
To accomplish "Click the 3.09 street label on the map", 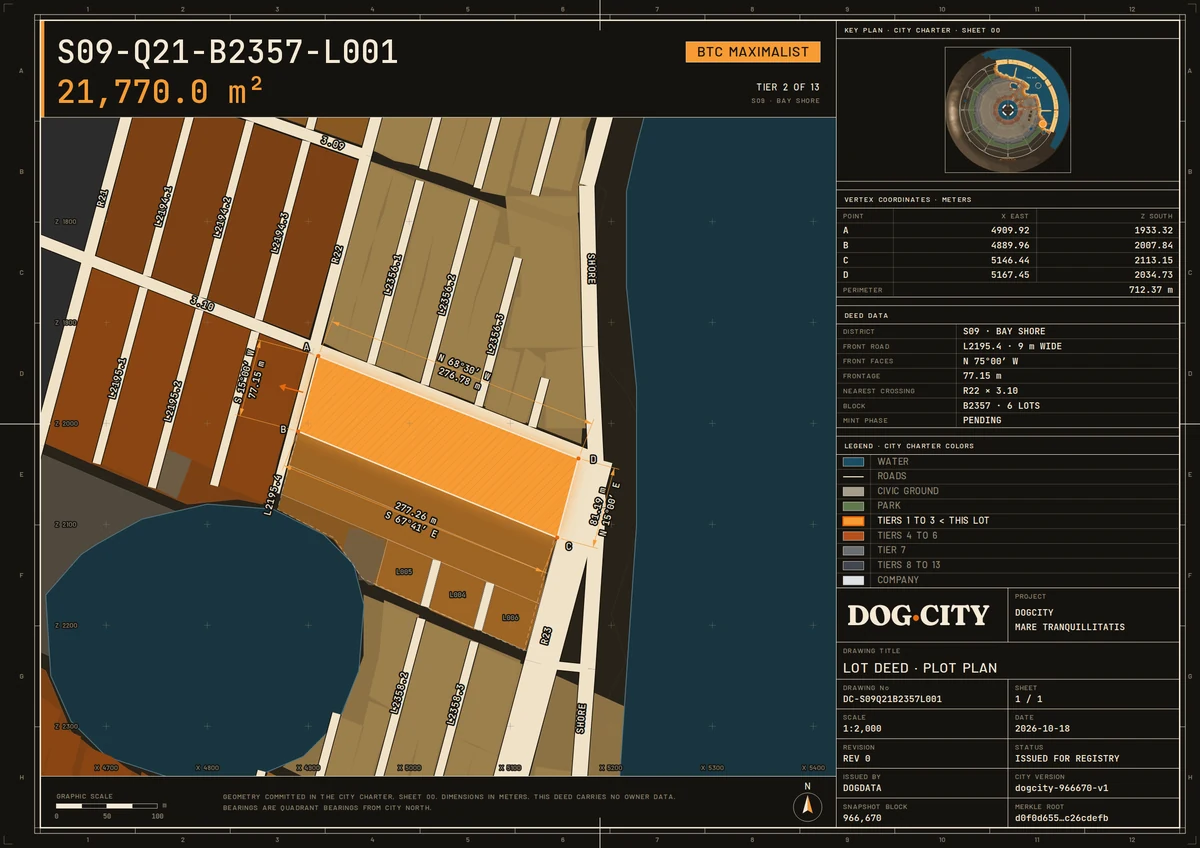I will pos(333,145).
